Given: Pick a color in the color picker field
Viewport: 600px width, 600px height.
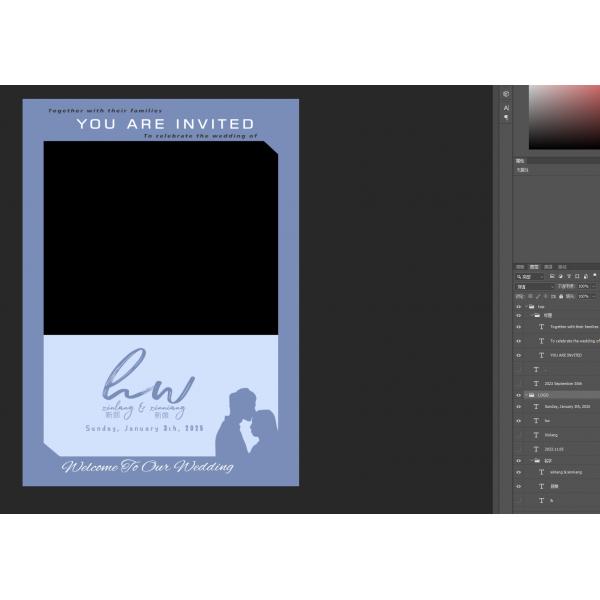Looking at the screenshot, I should tap(564, 115).
